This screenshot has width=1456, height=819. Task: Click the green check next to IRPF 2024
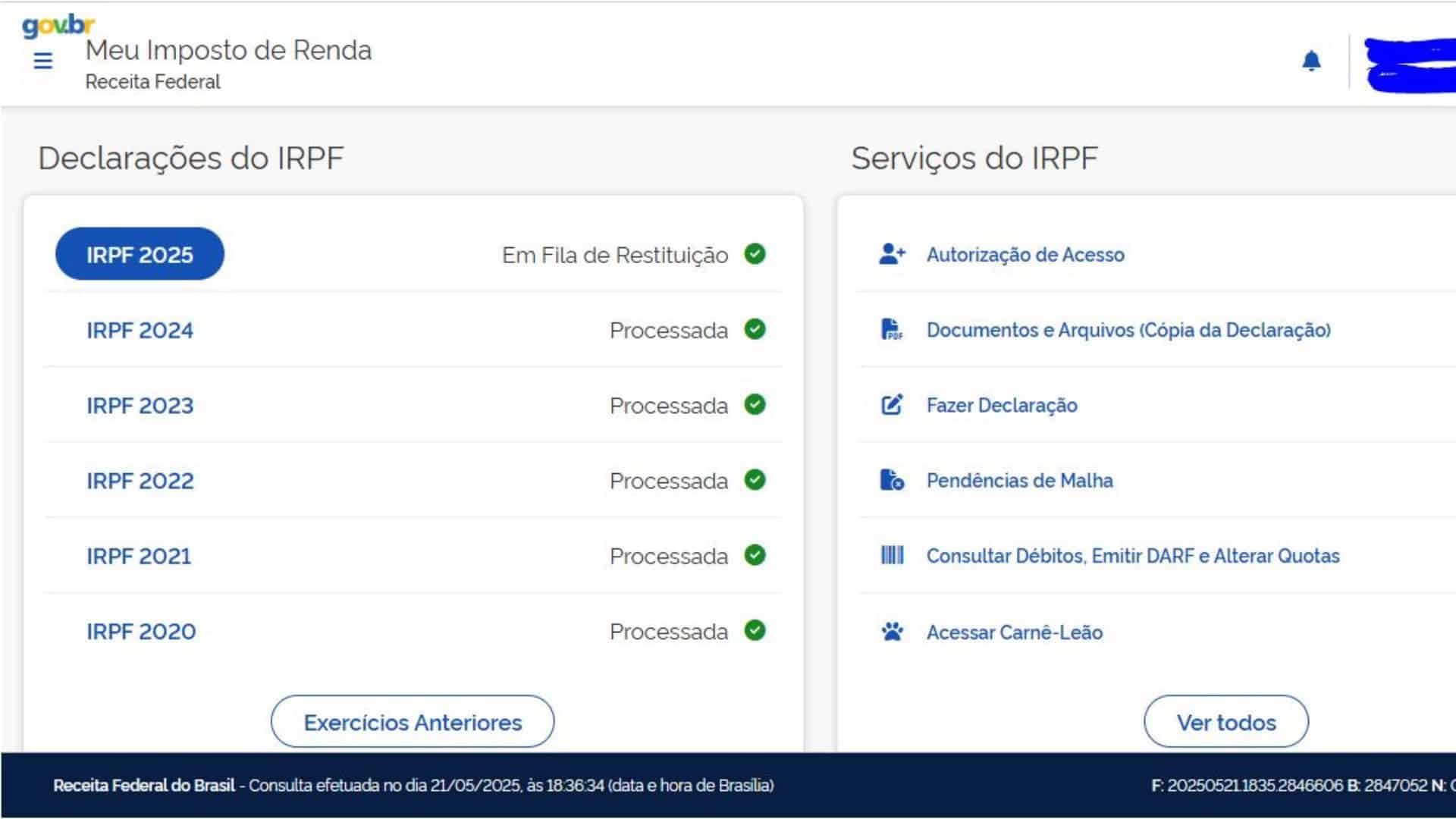point(755,329)
